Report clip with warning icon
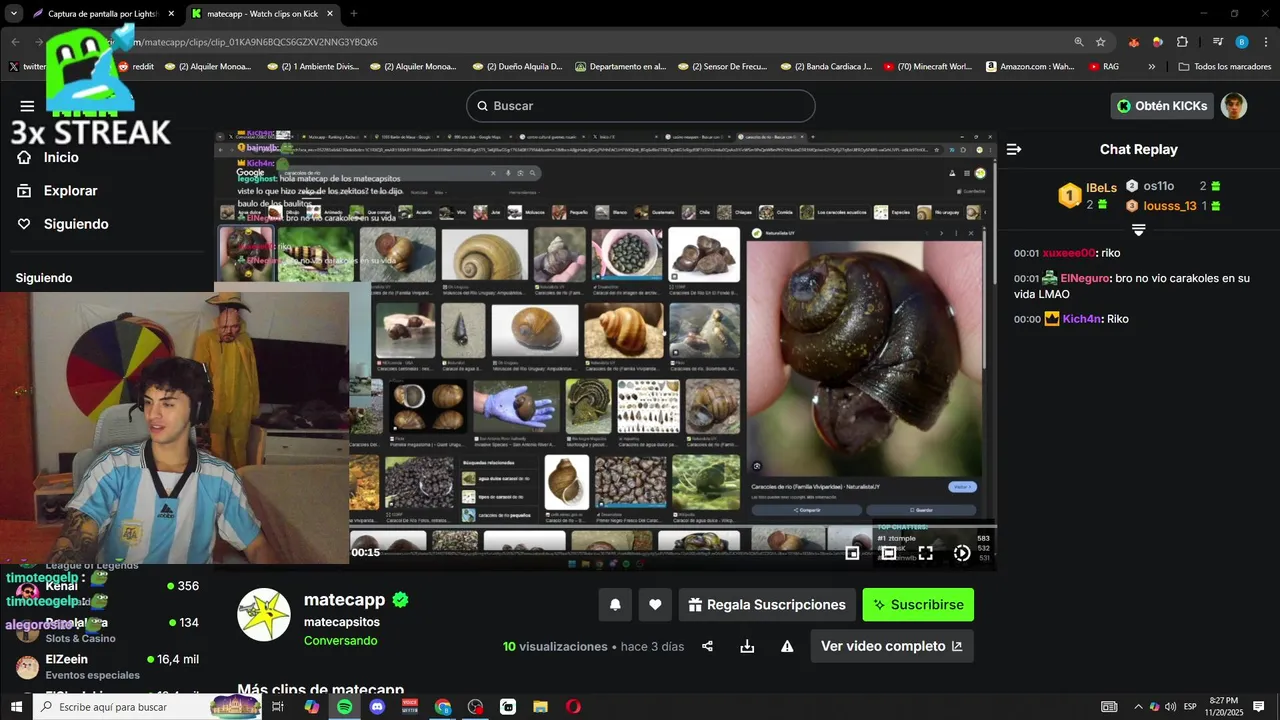The width and height of the screenshot is (1280, 720). point(787,646)
